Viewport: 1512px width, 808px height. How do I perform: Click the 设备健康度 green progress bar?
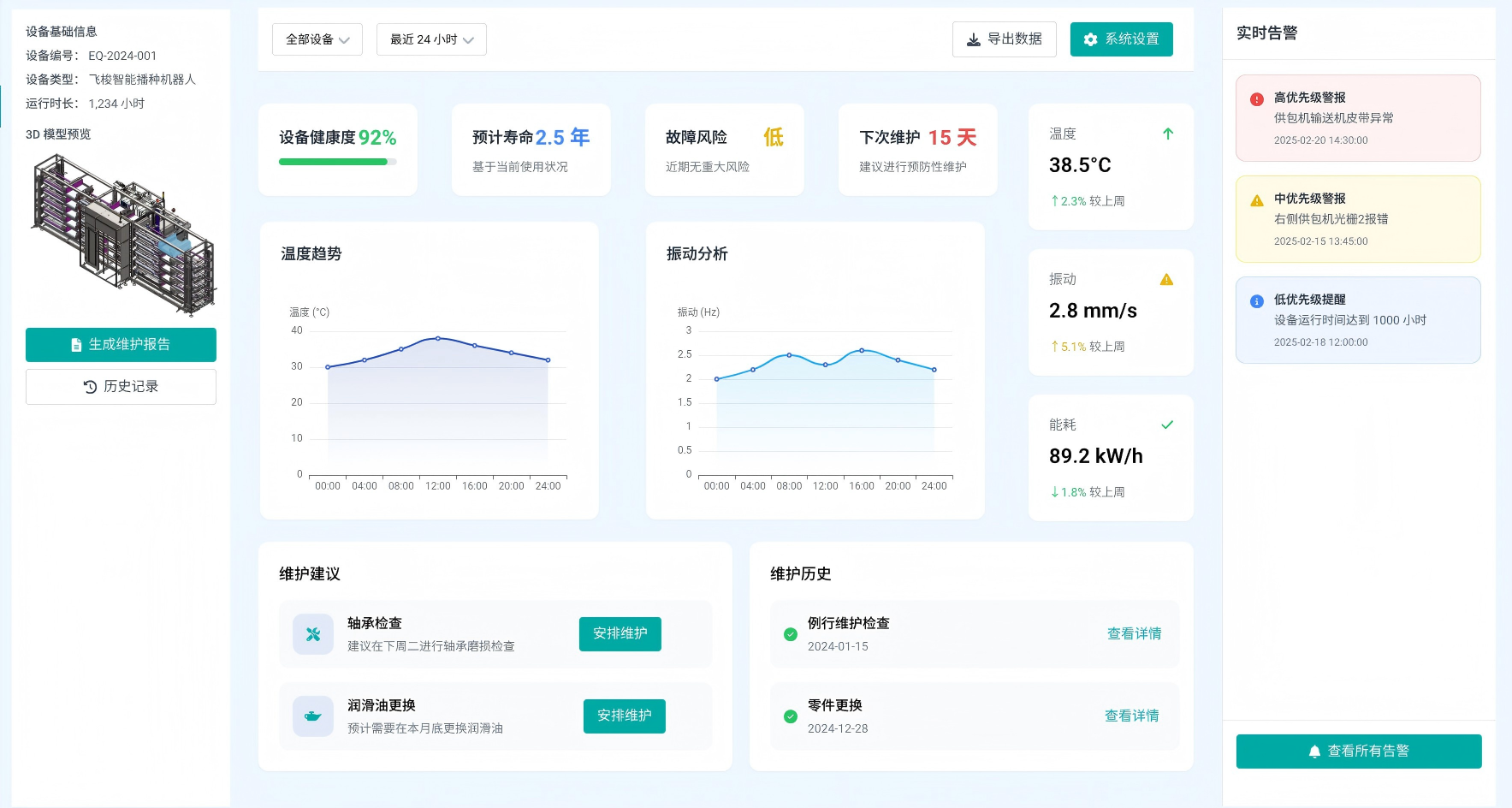coord(337,162)
